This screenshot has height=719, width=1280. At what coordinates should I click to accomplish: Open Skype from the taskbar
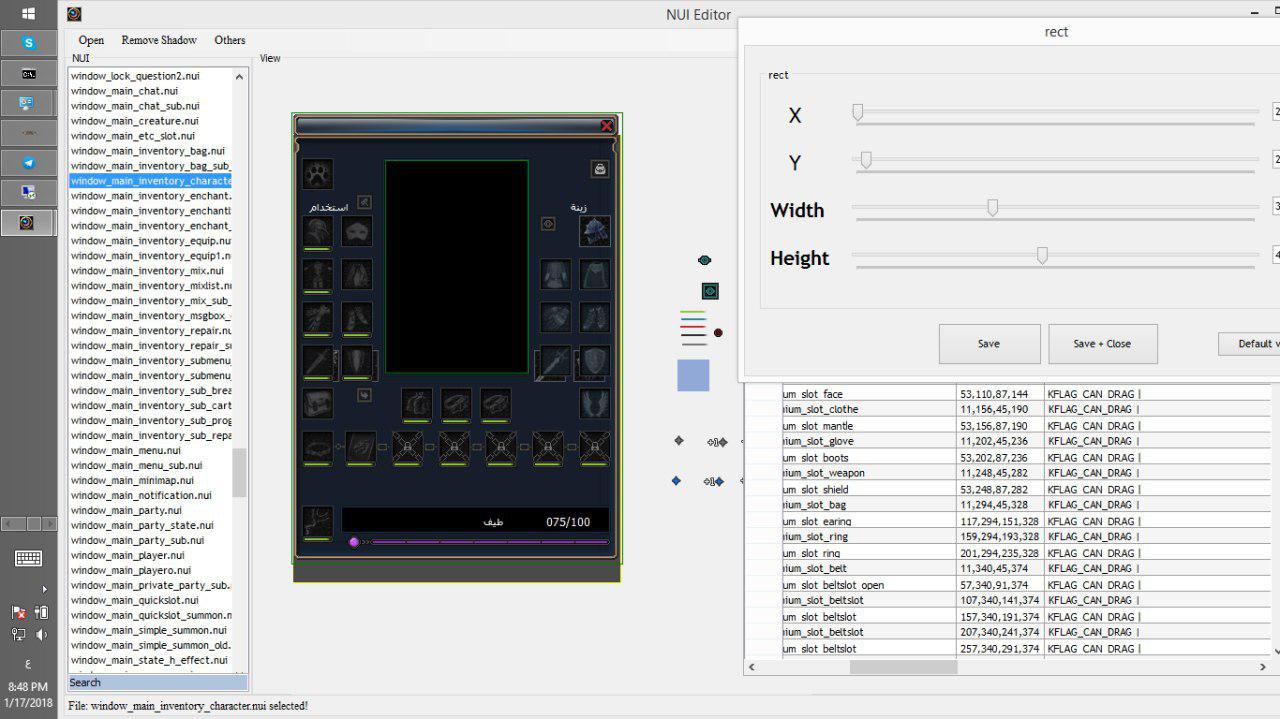pyautogui.click(x=28, y=43)
